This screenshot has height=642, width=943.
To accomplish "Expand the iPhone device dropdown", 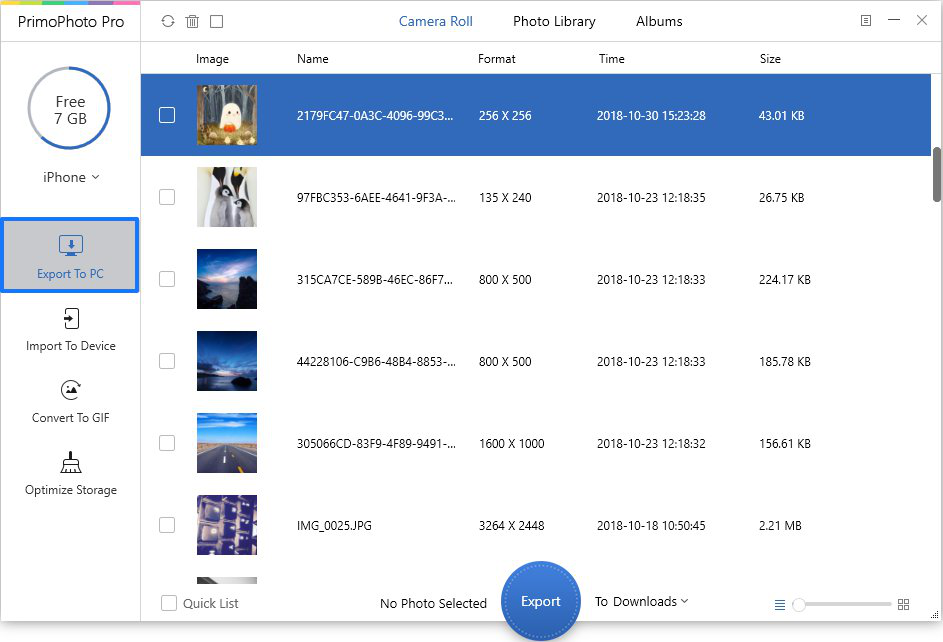I will [x=70, y=177].
